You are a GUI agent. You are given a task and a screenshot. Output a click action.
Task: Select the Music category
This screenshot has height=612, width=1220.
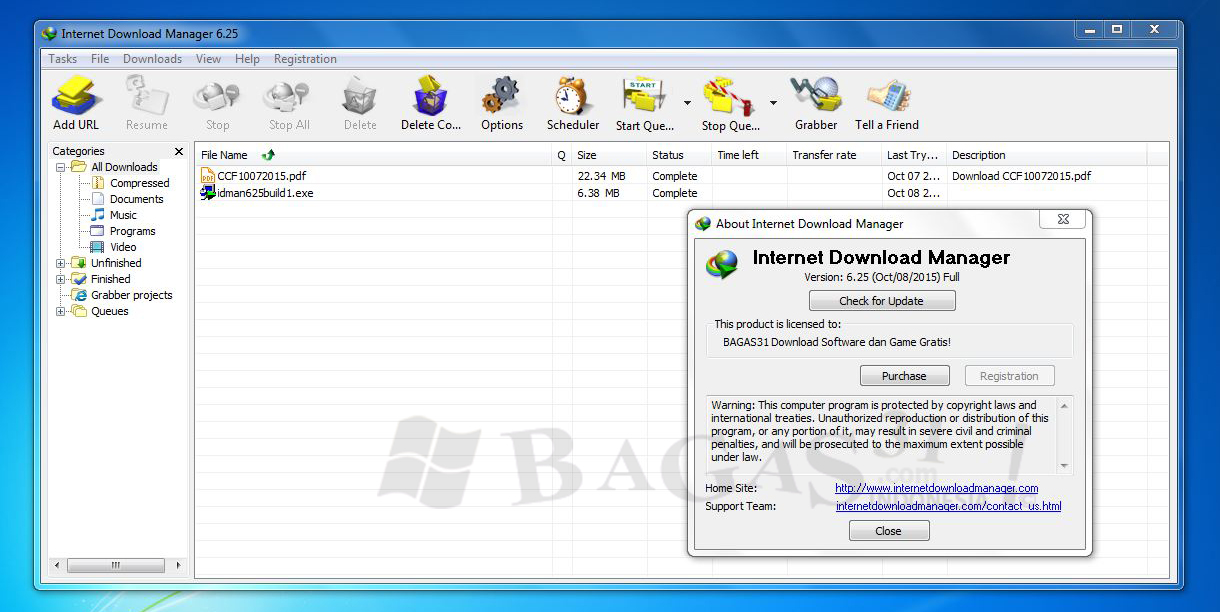(123, 215)
